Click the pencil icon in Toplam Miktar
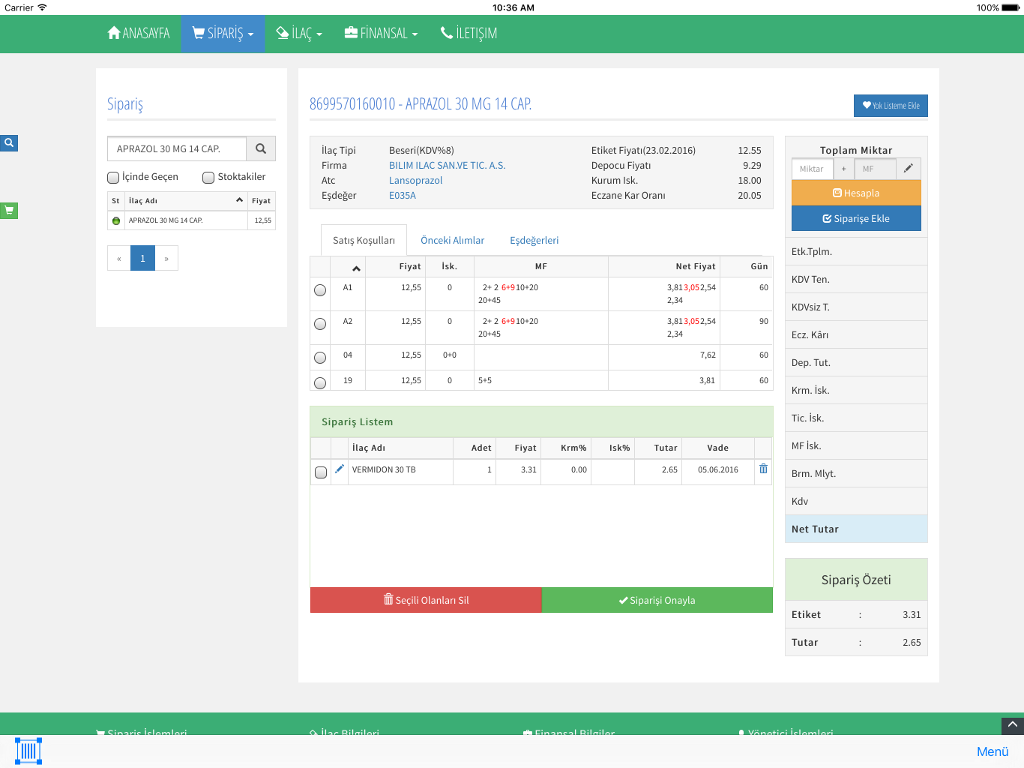Image resolution: width=1024 pixels, height=768 pixels. tap(908, 168)
